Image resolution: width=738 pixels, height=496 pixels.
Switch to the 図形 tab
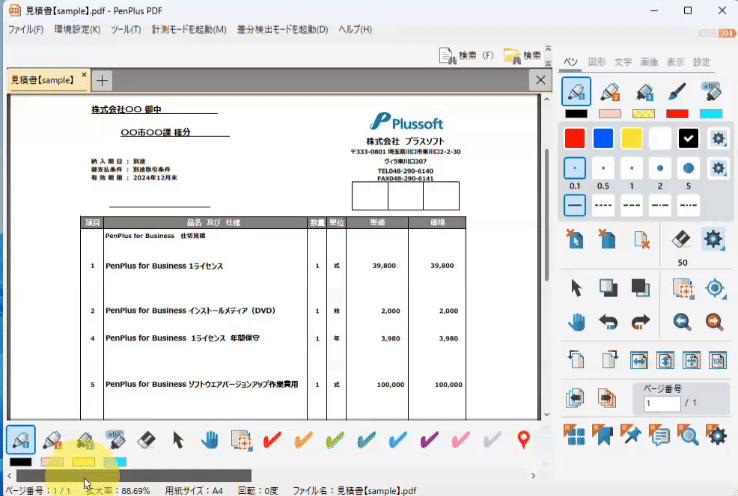596,62
